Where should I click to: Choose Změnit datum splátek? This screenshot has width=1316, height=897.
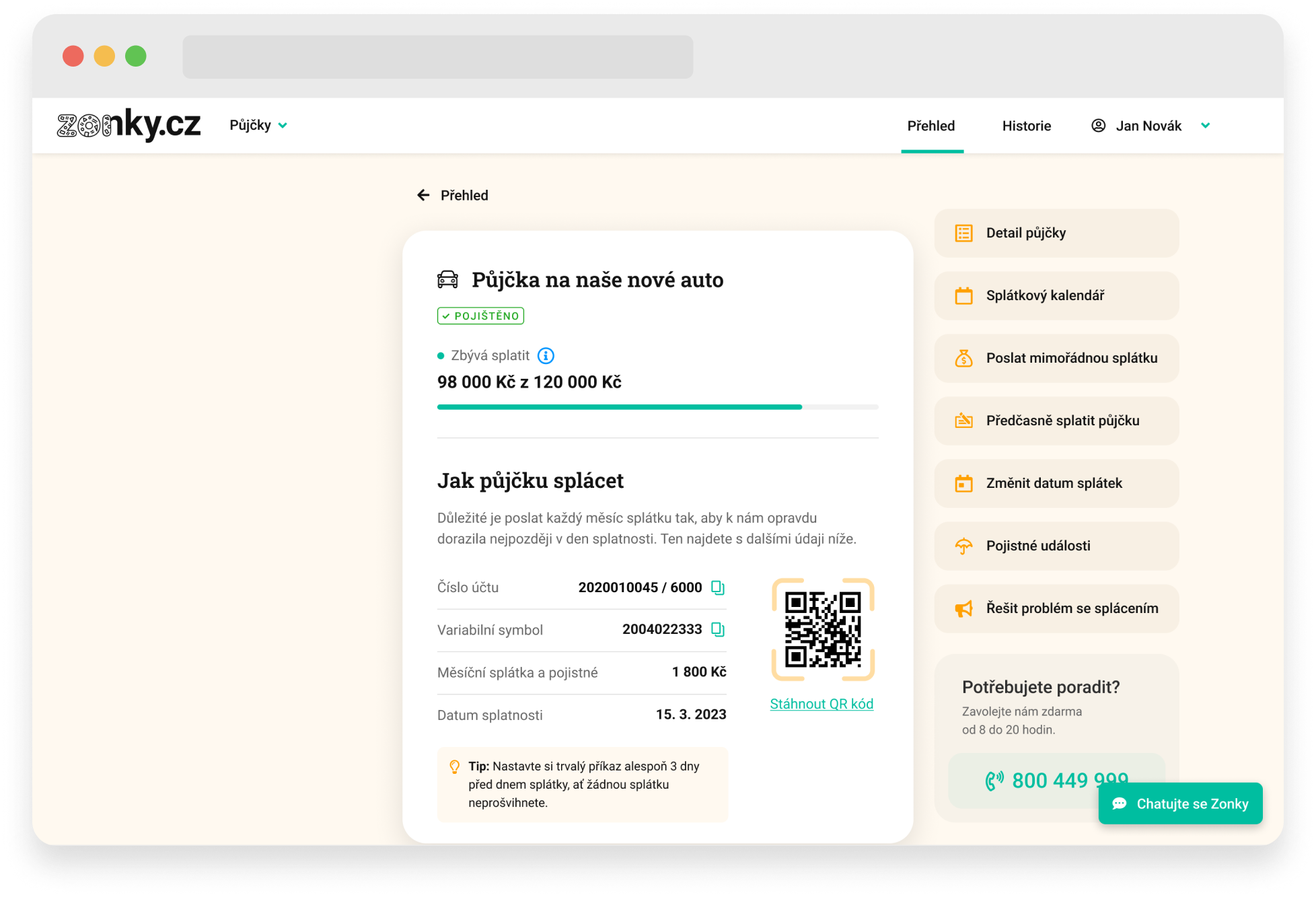pos(1054,484)
